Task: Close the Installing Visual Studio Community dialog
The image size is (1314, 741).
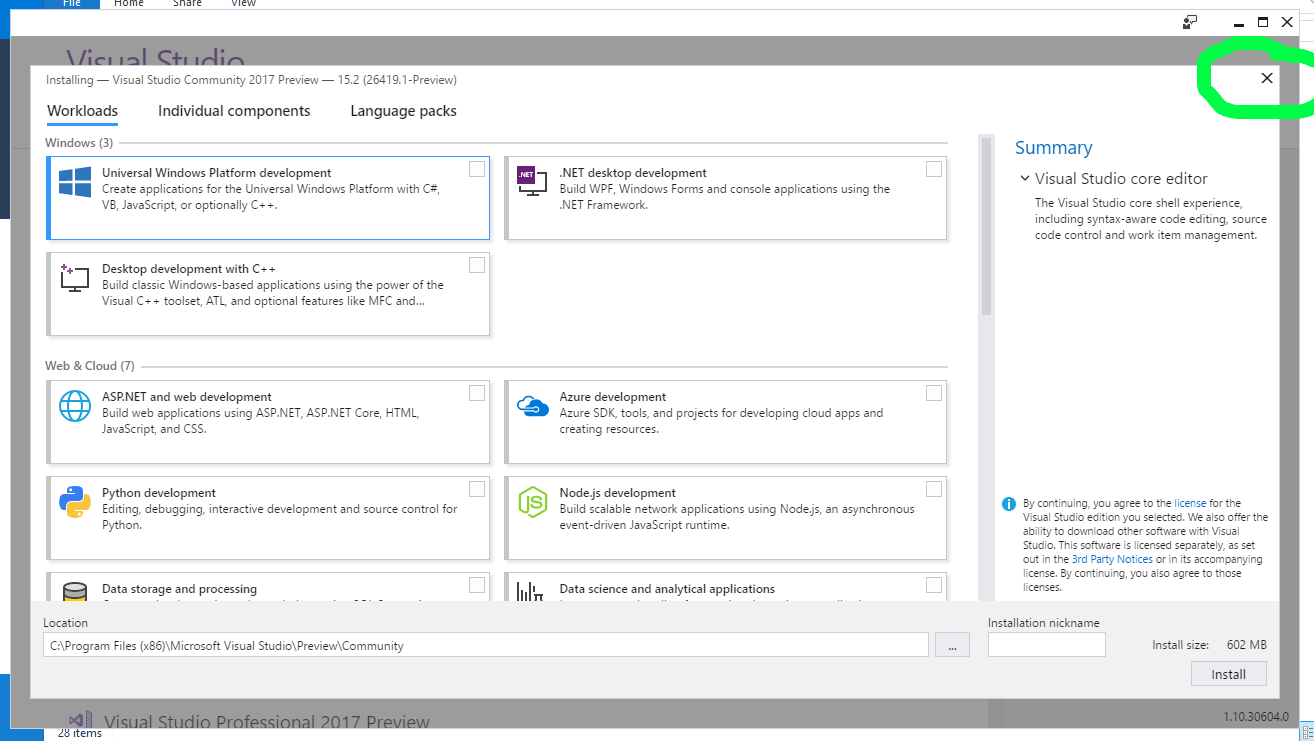Action: 1267,78
